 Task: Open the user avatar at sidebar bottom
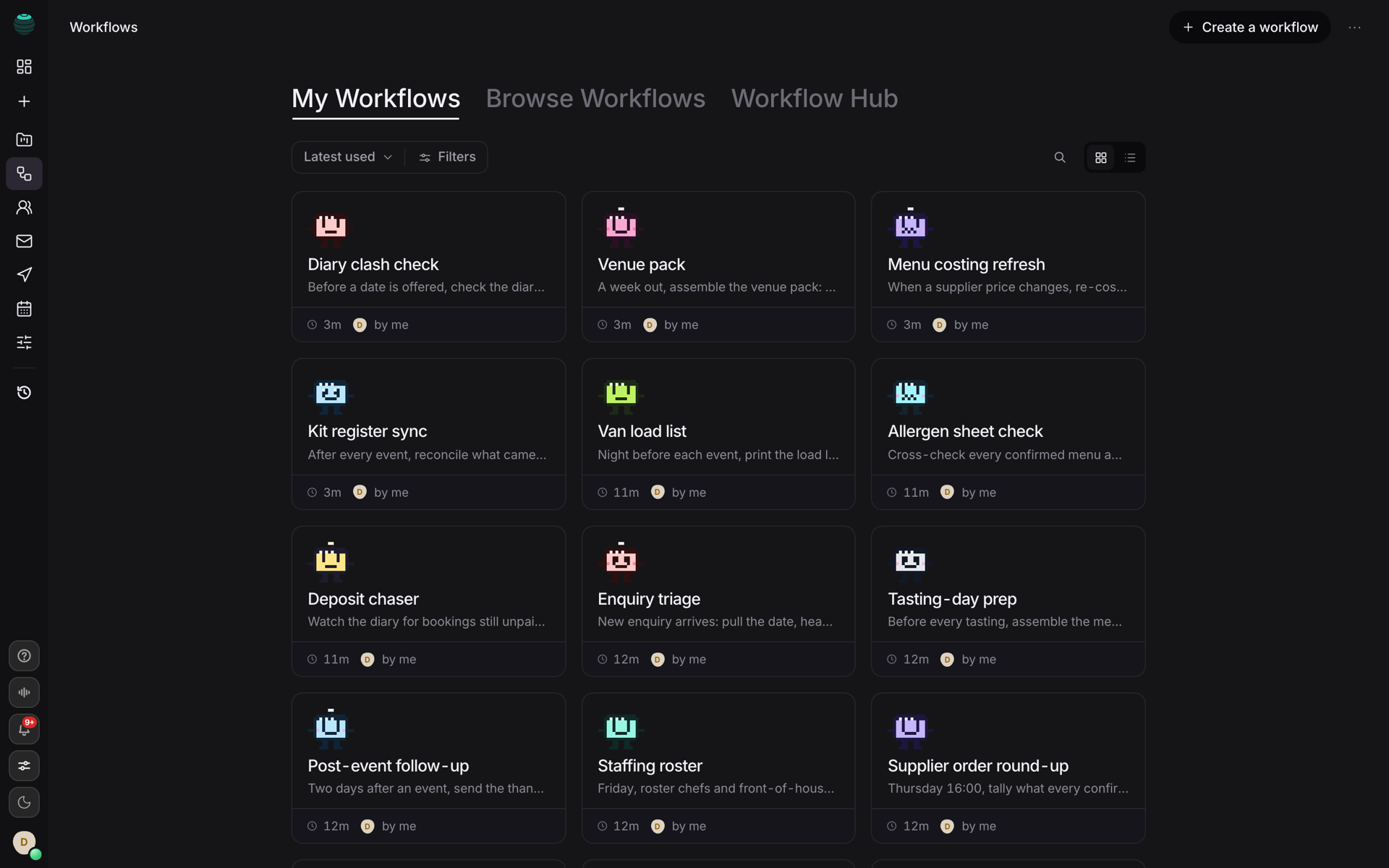[x=25, y=842]
